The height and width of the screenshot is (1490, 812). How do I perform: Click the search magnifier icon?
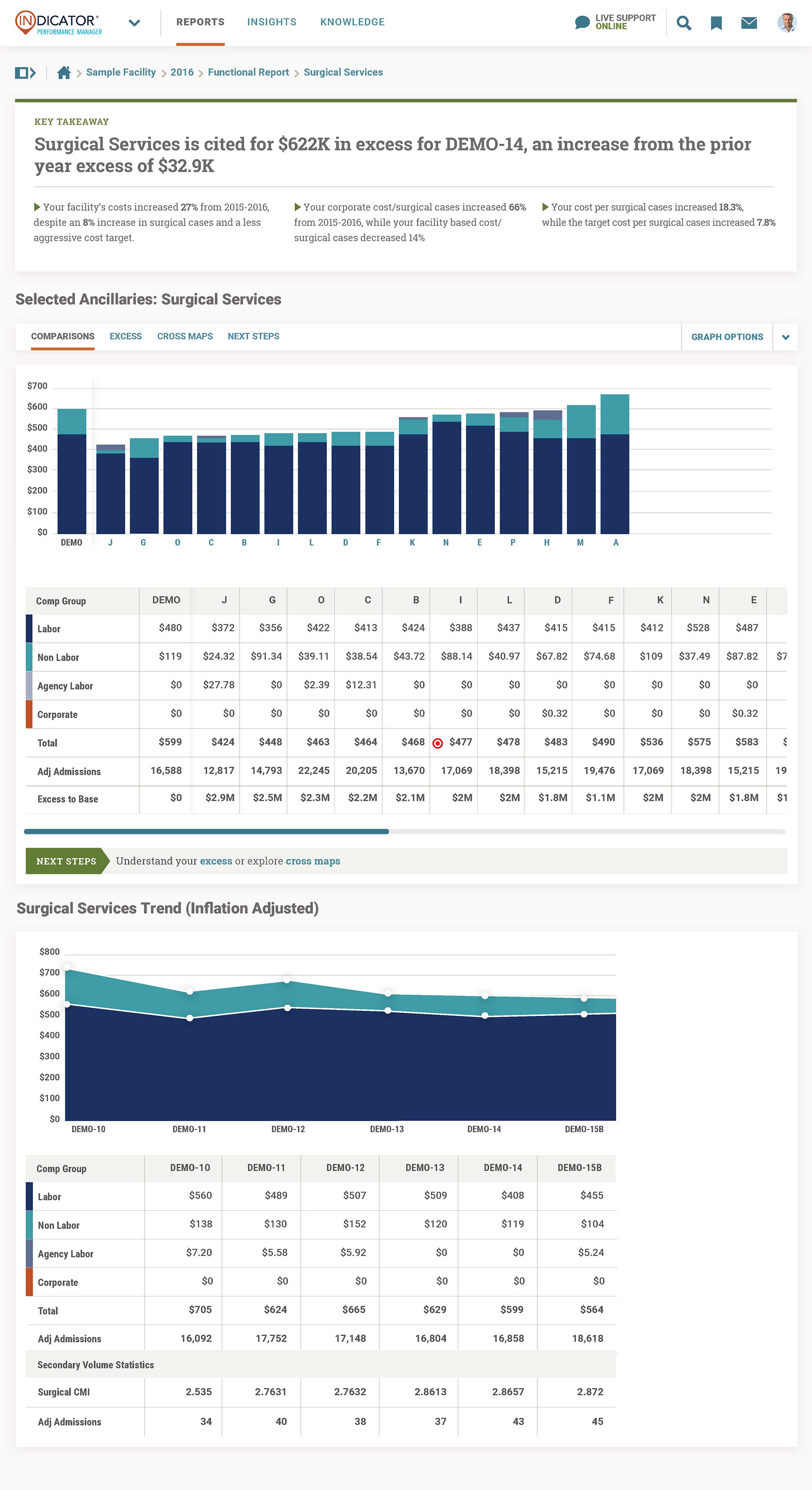(x=683, y=23)
